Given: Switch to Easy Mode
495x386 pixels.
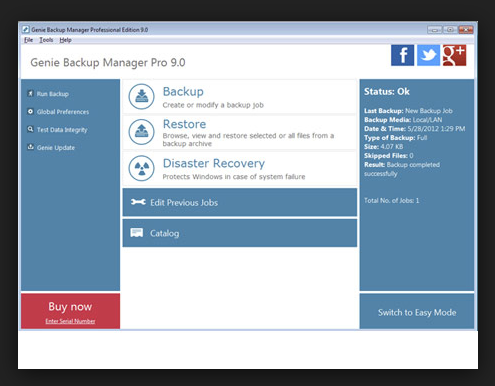Looking at the screenshot, I should click(417, 311).
